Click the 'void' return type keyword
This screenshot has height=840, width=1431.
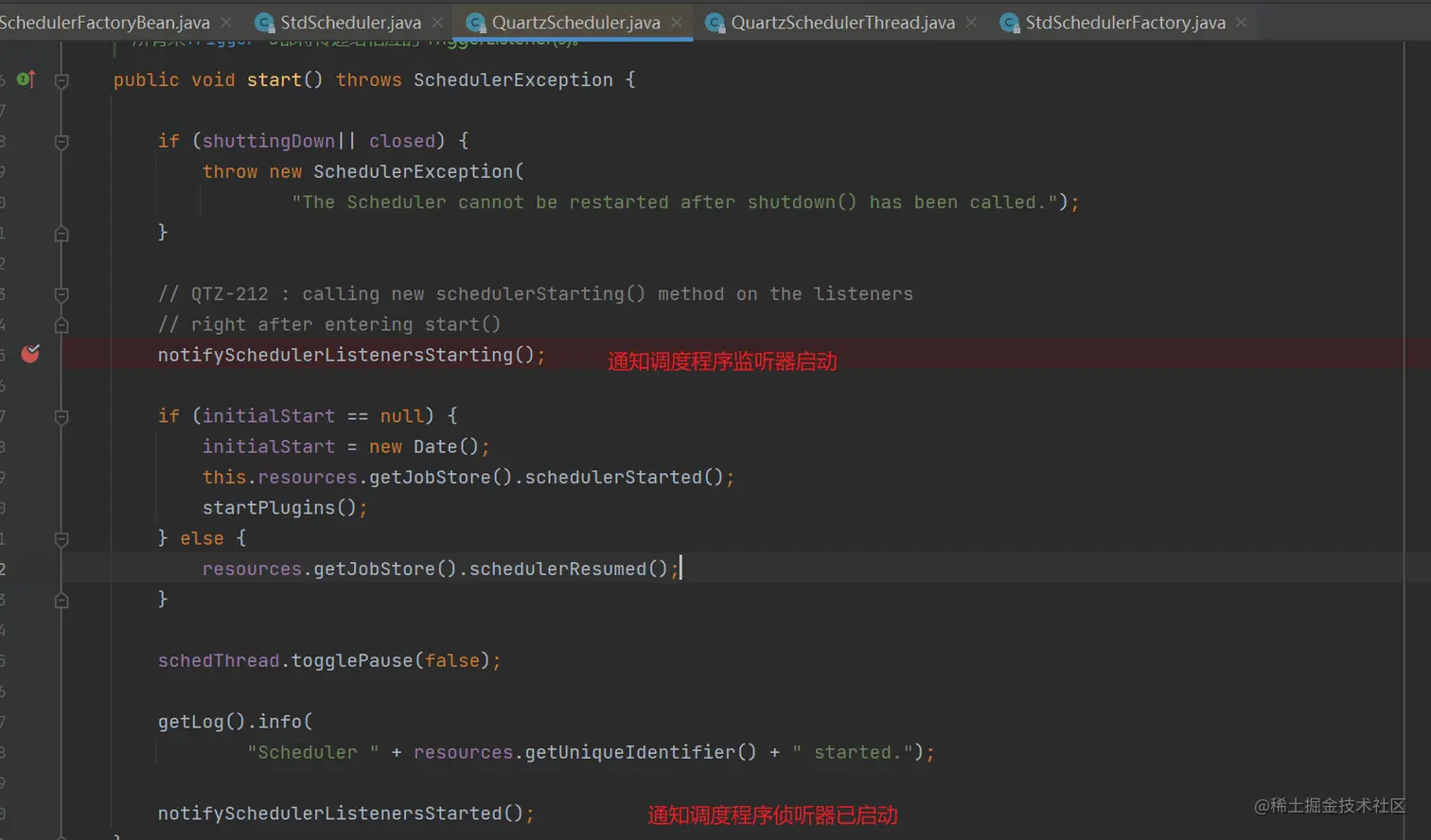click(213, 80)
